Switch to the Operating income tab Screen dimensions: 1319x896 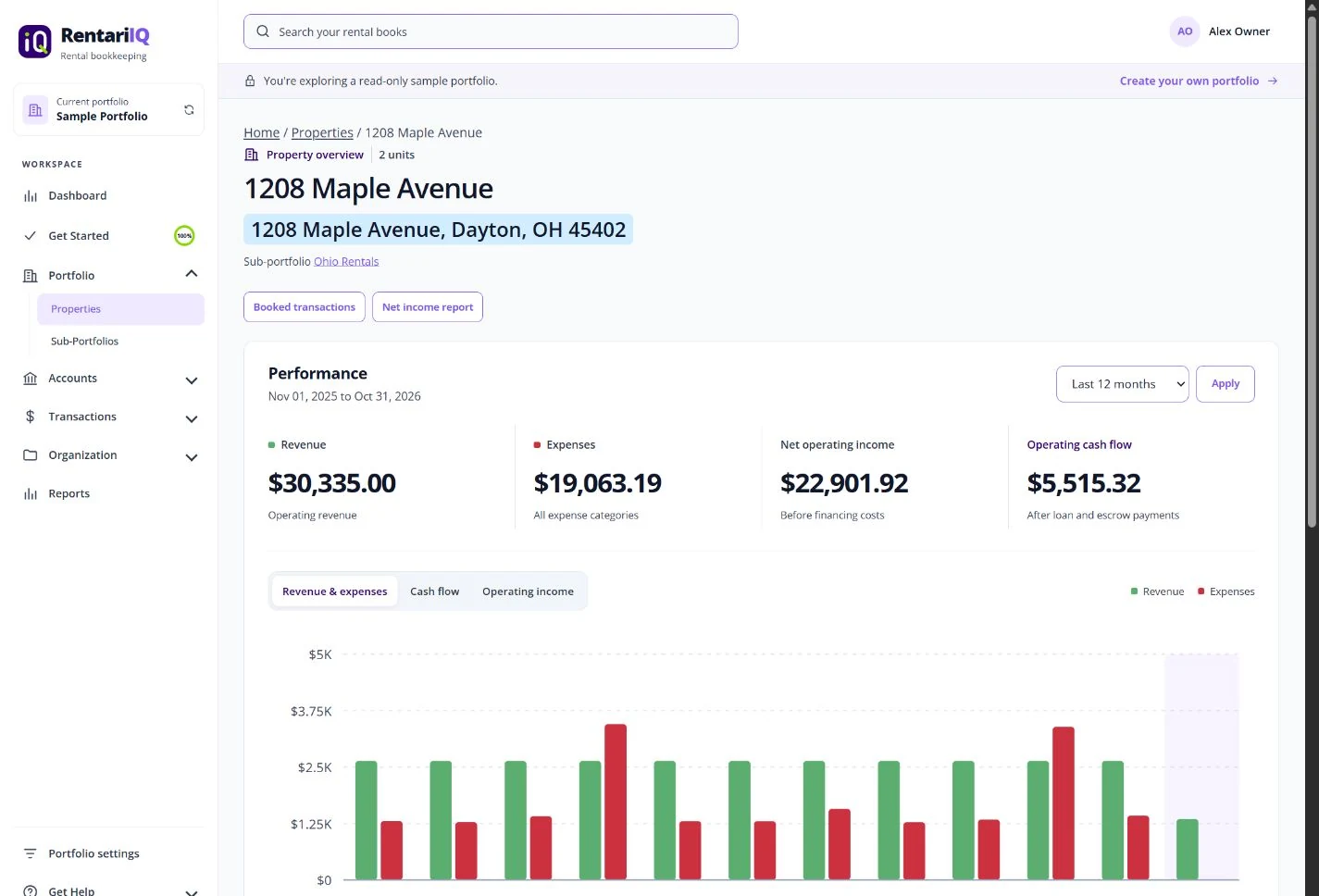(x=528, y=591)
